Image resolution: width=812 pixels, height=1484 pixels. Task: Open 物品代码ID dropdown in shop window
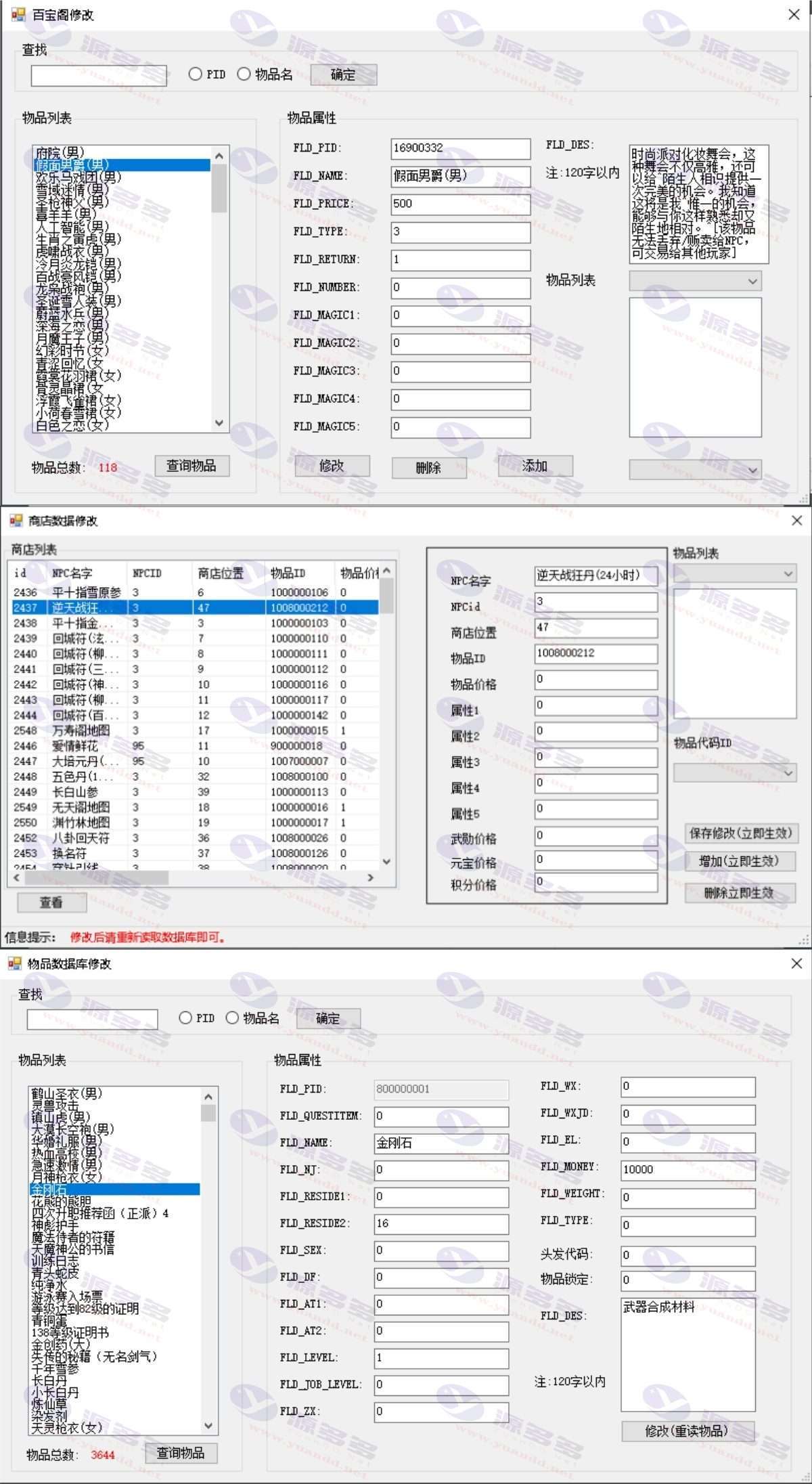click(x=734, y=772)
